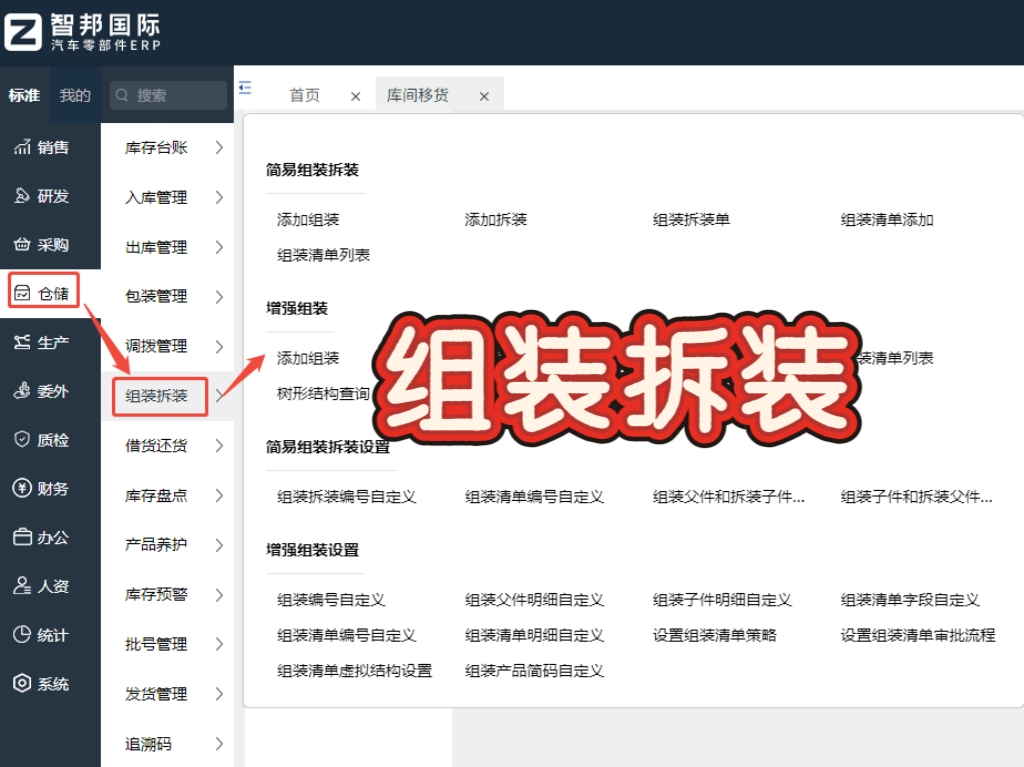Open the 组装父件和拆装子件 setting link
This screenshot has width=1024, height=767.
(729, 497)
